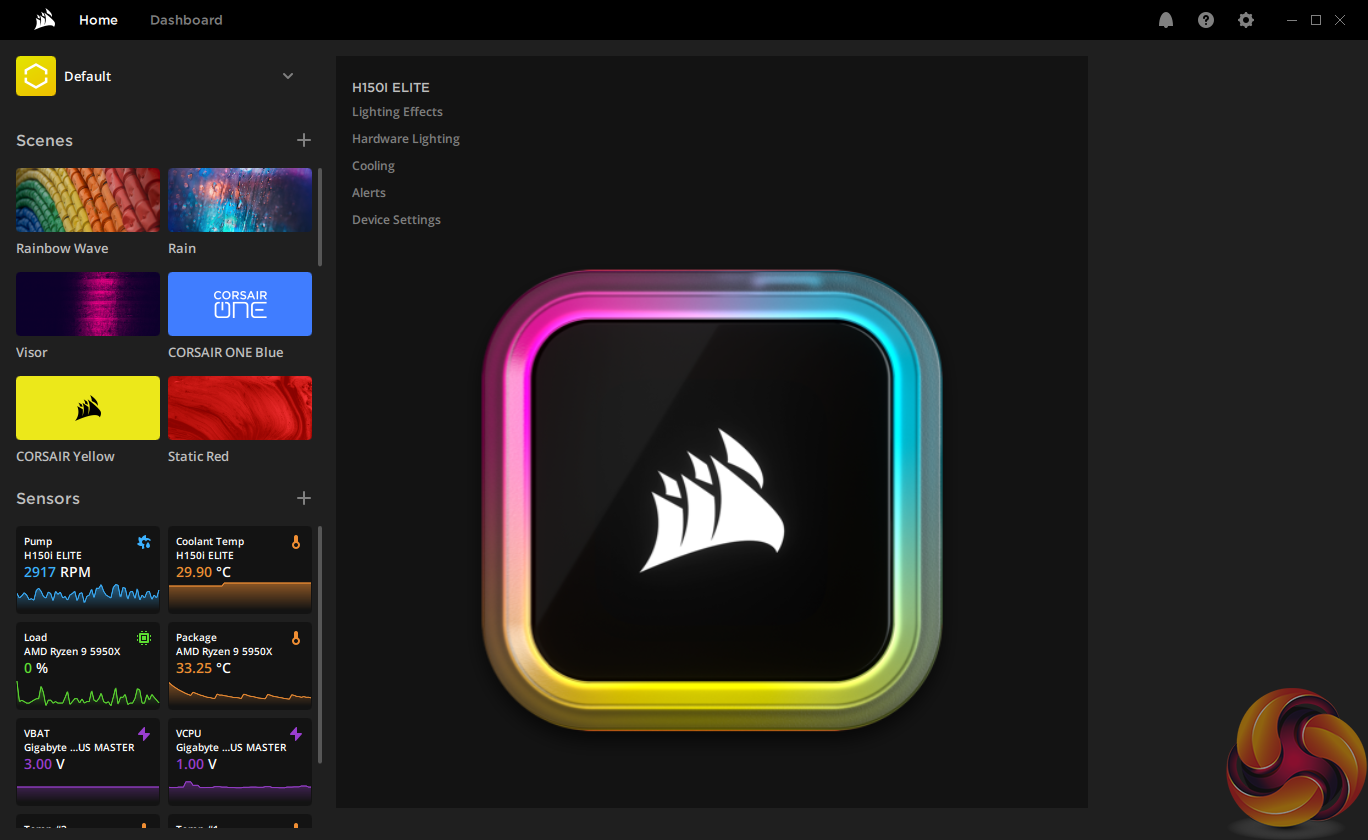Click the '2917 RPM' pump speed value
Screen dimensions: 1368x840
(x=57, y=573)
